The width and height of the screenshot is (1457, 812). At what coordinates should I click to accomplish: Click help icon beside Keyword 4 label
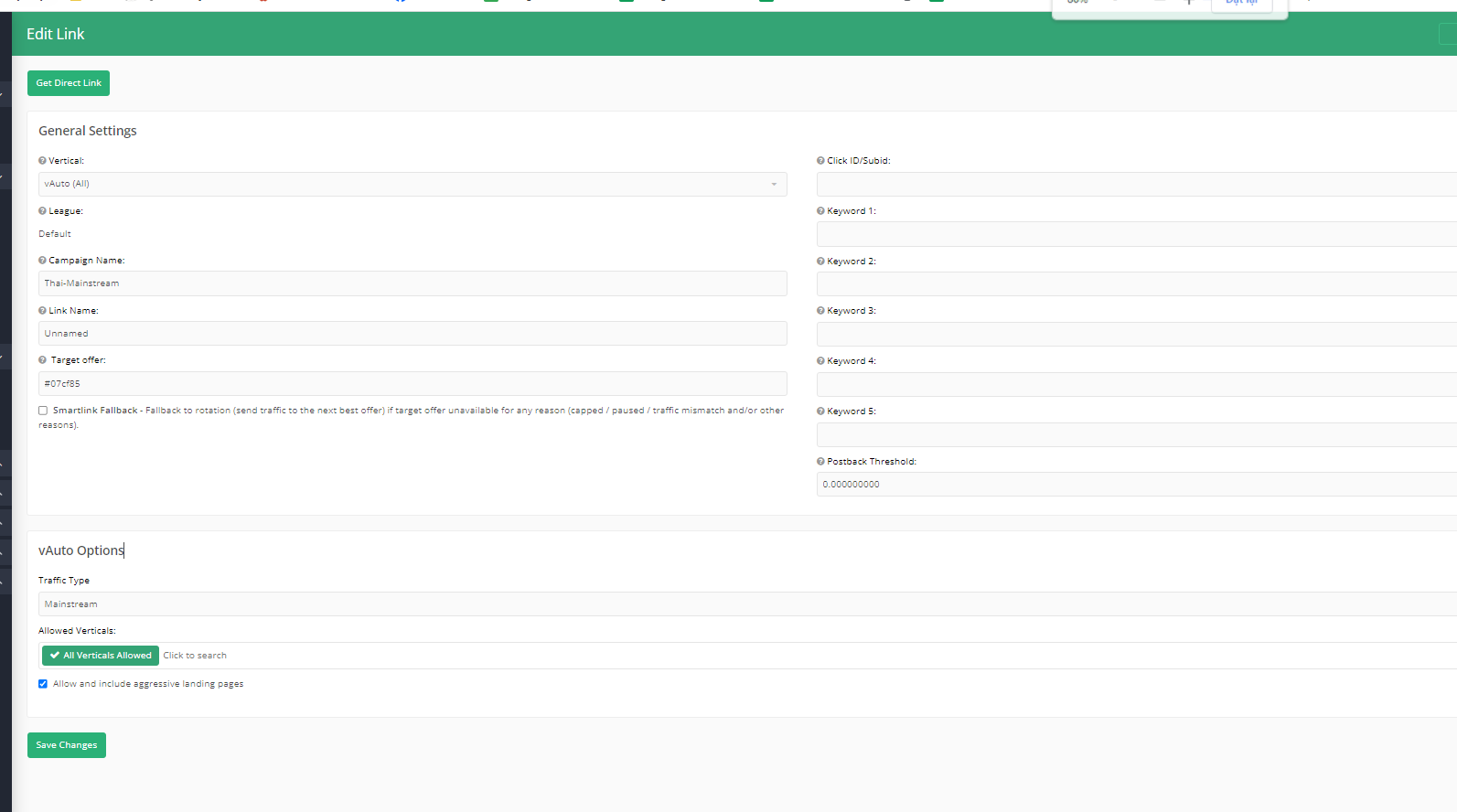pyautogui.click(x=820, y=361)
